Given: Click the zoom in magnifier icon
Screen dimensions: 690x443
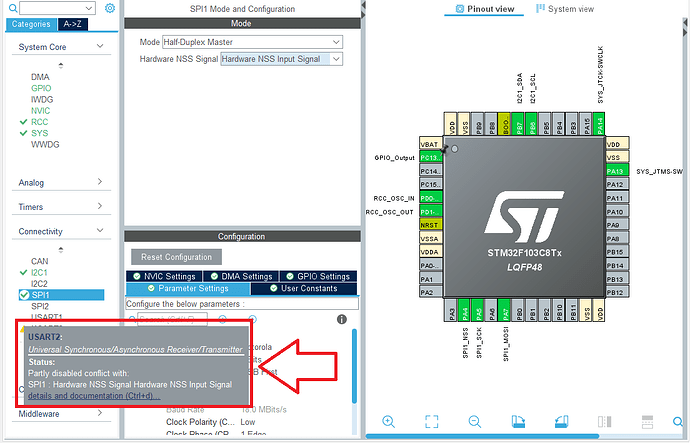Looking at the screenshot, I should [x=389, y=421].
